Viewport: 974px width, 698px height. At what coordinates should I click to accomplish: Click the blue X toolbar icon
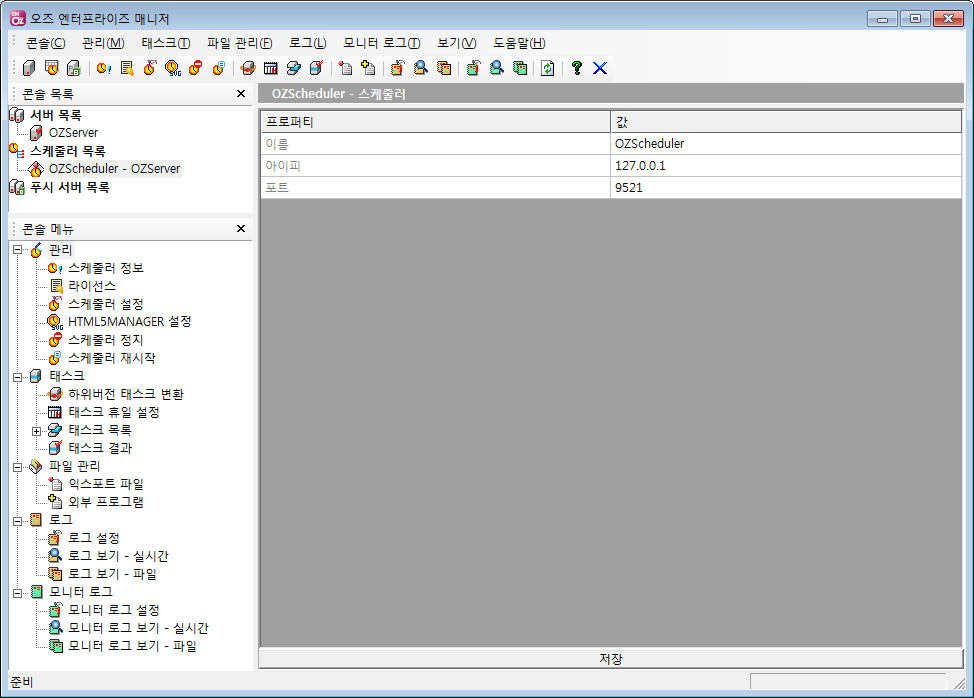(x=600, y=68)
